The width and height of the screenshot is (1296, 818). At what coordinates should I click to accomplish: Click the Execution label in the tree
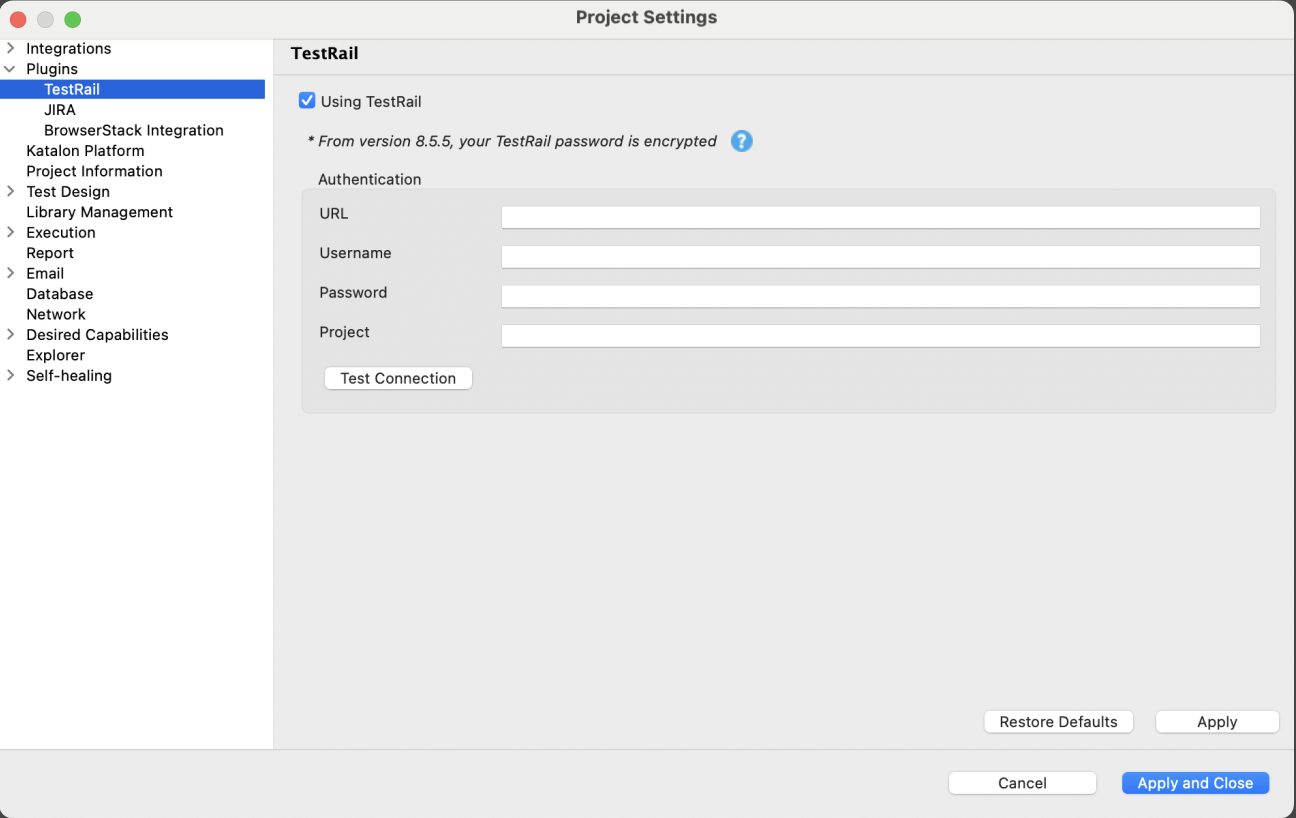coord(61,232)
